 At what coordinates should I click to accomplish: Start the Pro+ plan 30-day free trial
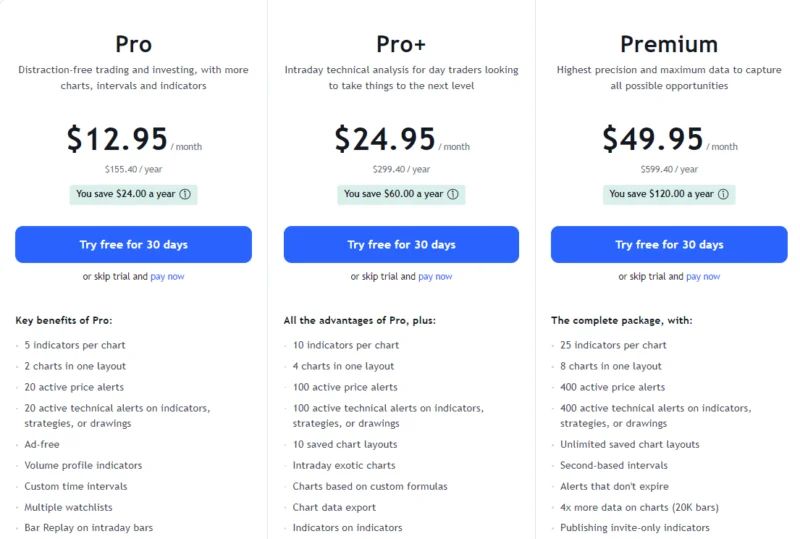(x=401, y=244)
